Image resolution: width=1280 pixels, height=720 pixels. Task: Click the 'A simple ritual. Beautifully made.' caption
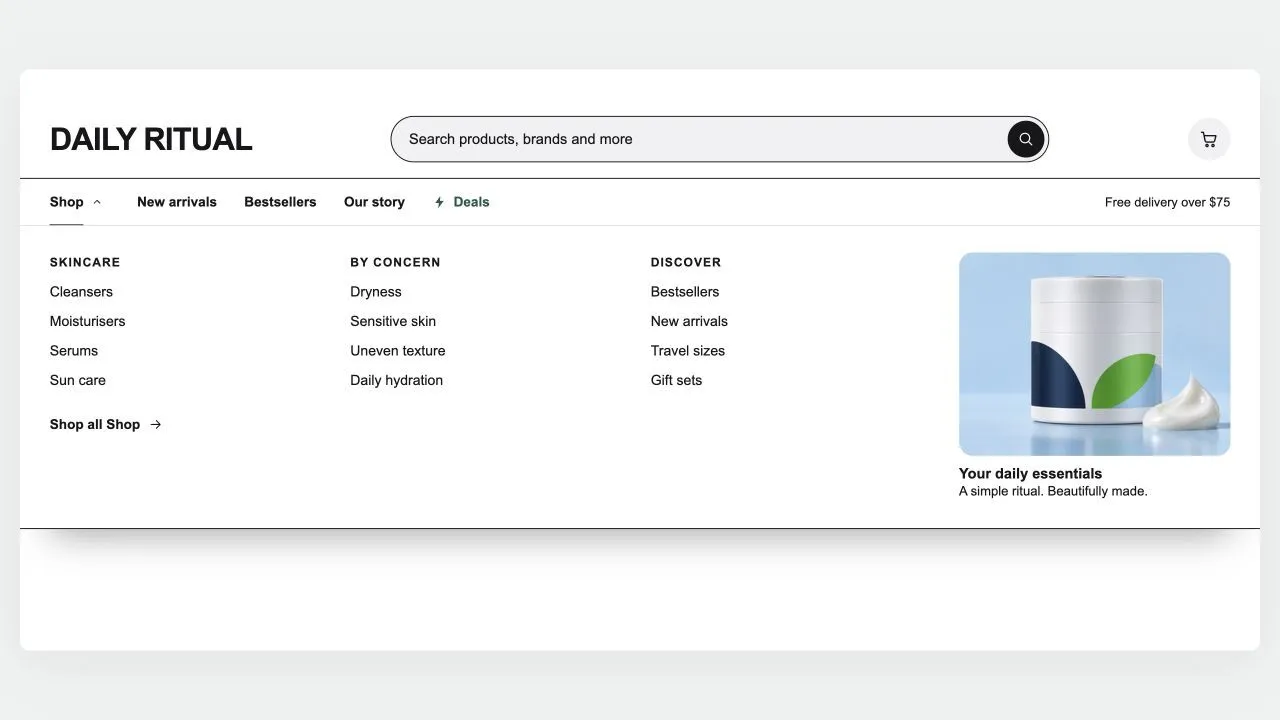point(1053,492)
